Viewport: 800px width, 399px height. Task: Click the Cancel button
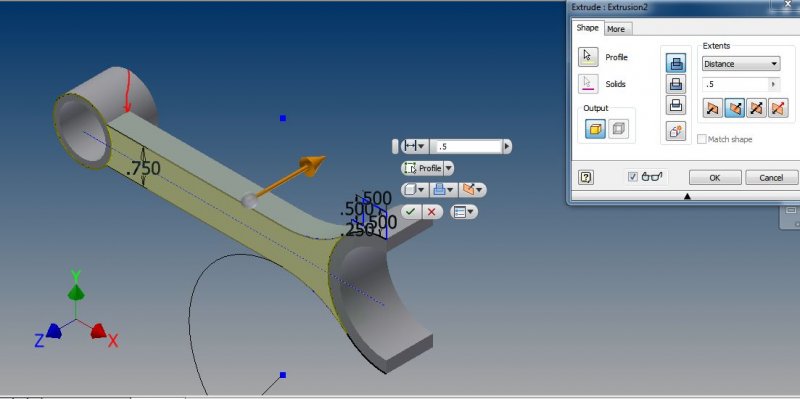pos(771,178)
